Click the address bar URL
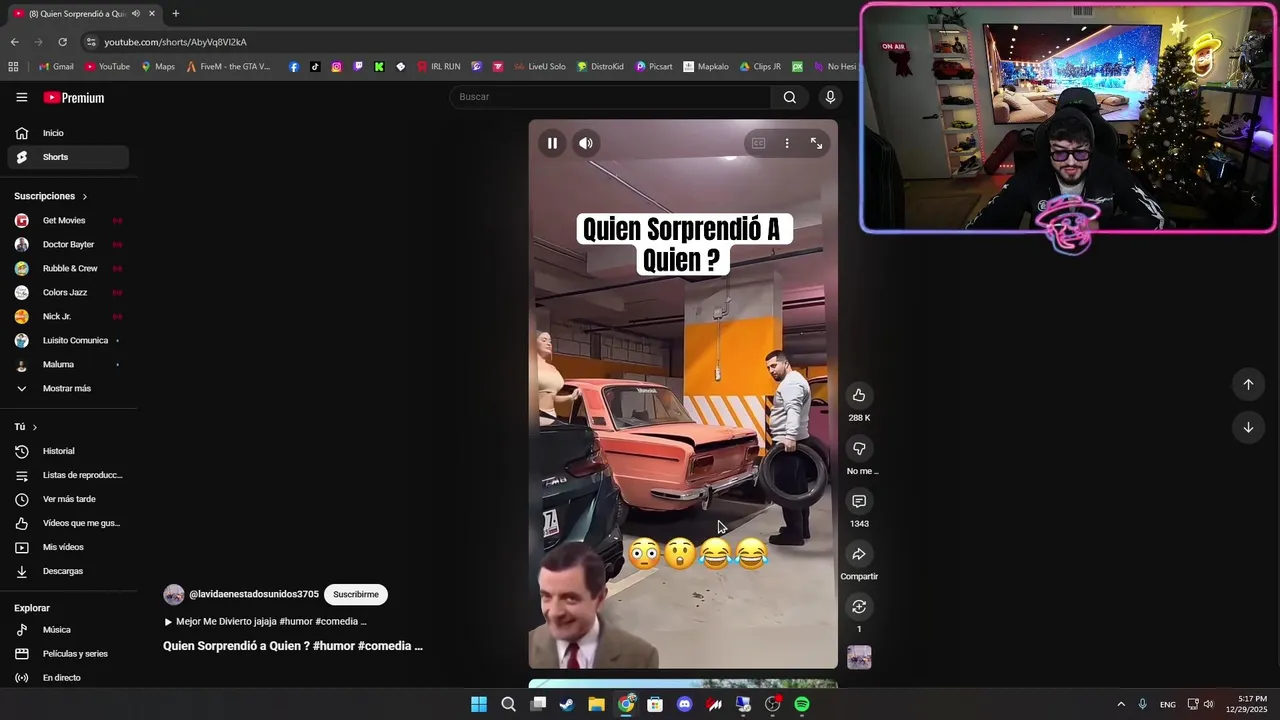 pos(176,42)
